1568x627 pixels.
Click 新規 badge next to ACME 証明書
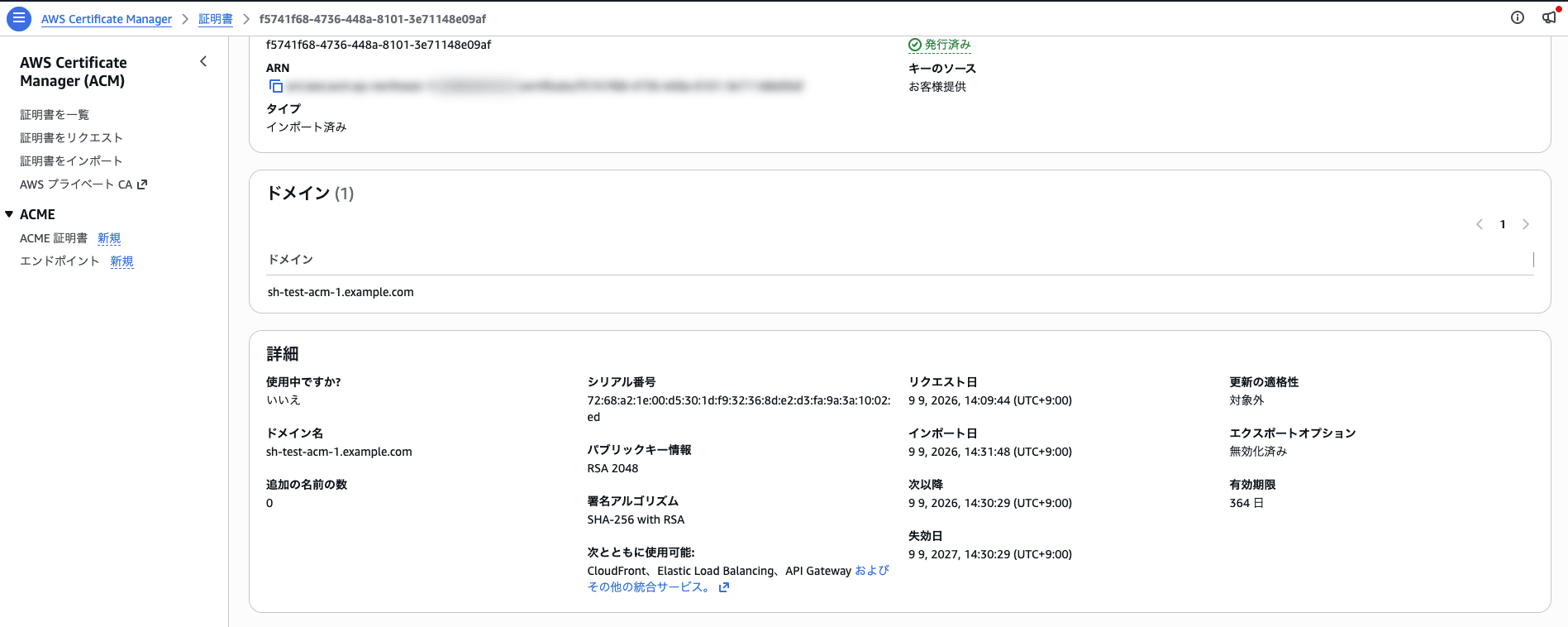click(x=109, y=238)
